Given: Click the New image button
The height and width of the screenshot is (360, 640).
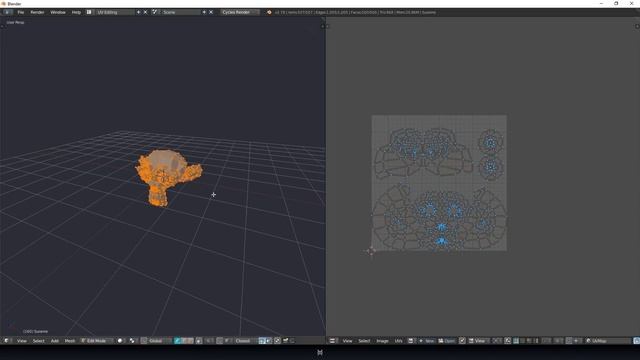Looking at the screenshot, I should [427, 341].
